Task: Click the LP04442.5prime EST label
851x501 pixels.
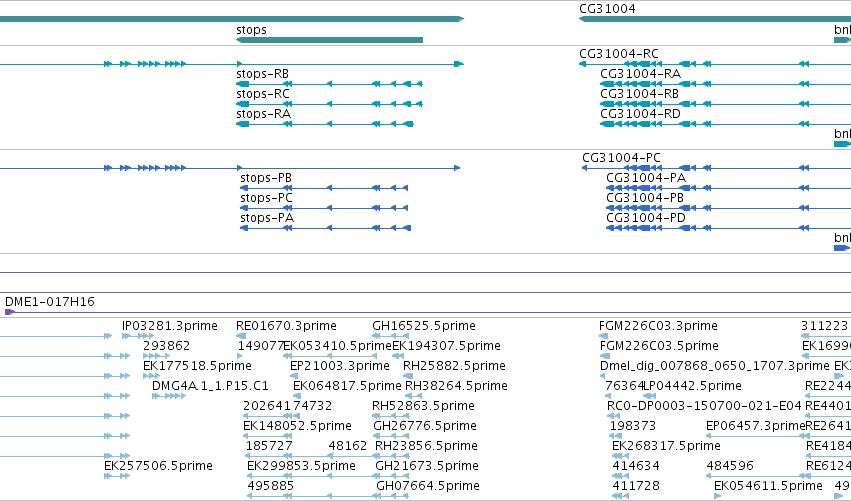Action: pyautogui.click(x=693, y=386)
